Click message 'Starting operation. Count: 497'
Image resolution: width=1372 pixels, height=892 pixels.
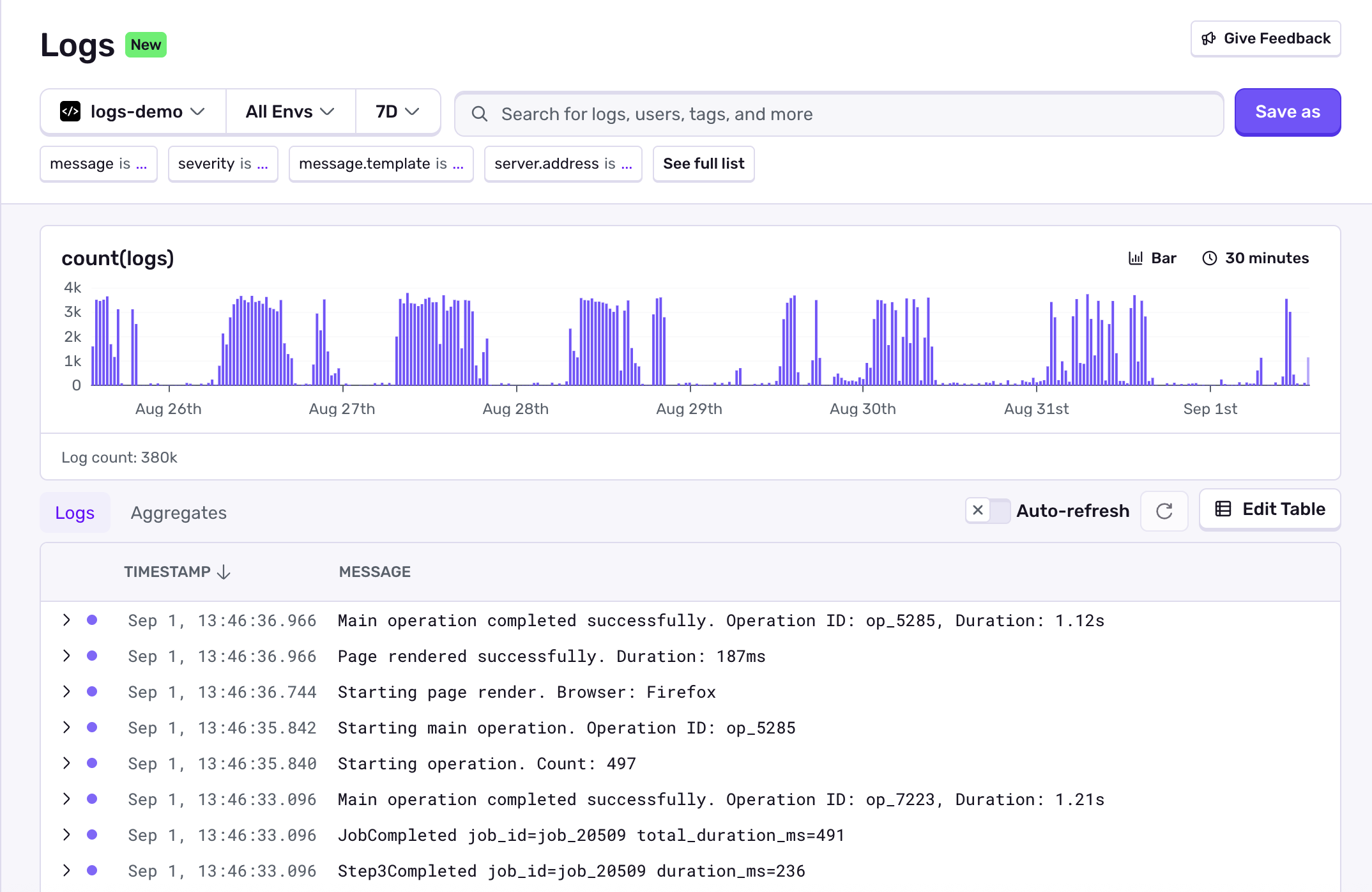pyautogui.click(x=487, y=764)
